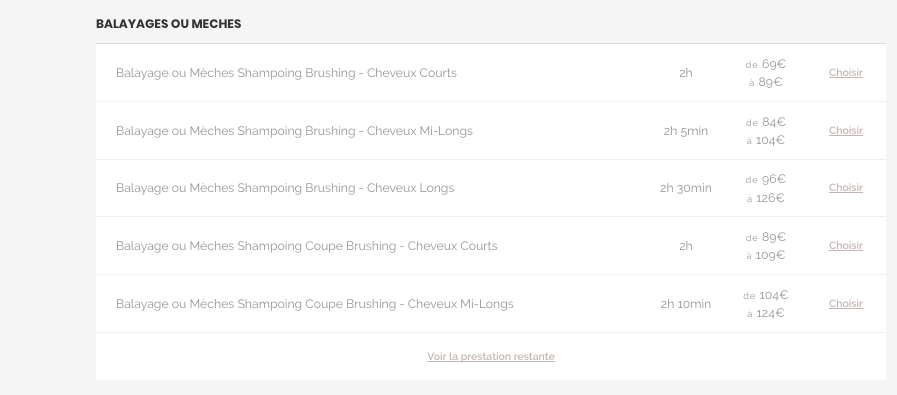Viewport: 897px width, 395px height.
Task: Open Voir la prestation restante link
Action: (490, 356)
